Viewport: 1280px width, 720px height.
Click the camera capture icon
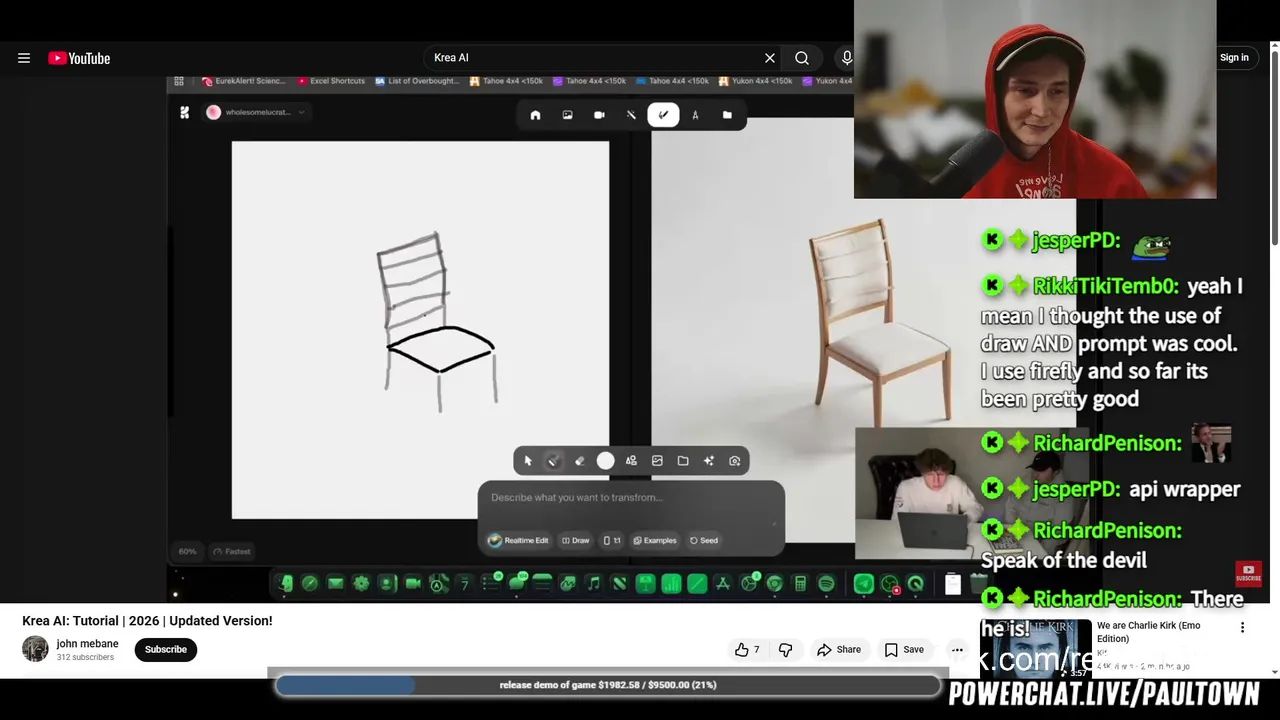(735, 461)
